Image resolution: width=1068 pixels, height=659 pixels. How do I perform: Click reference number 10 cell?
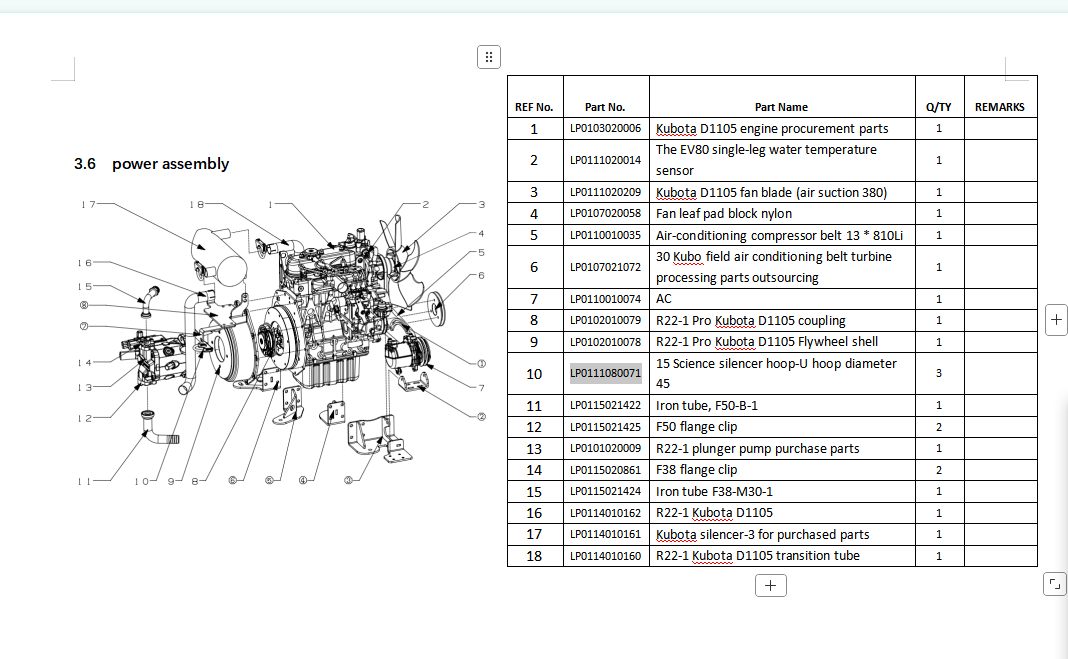coord(534,374)
